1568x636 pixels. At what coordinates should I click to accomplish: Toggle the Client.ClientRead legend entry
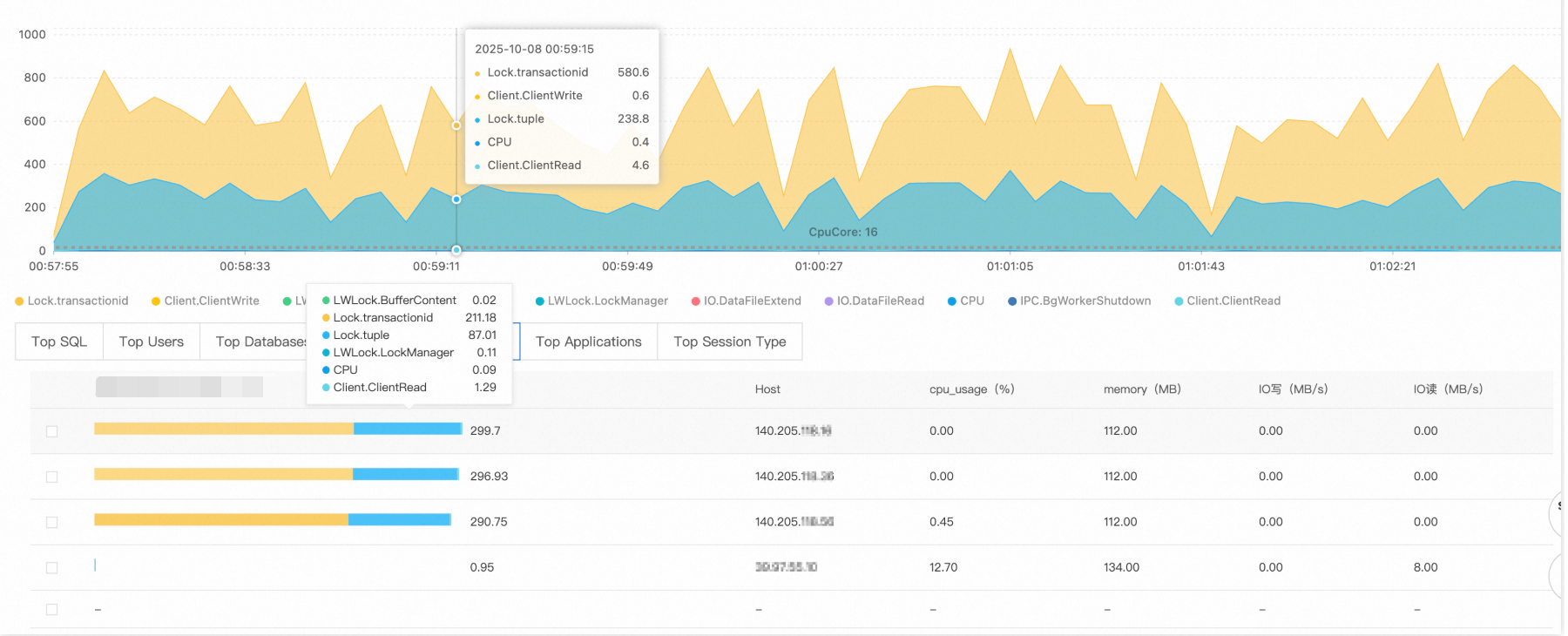1227,301
